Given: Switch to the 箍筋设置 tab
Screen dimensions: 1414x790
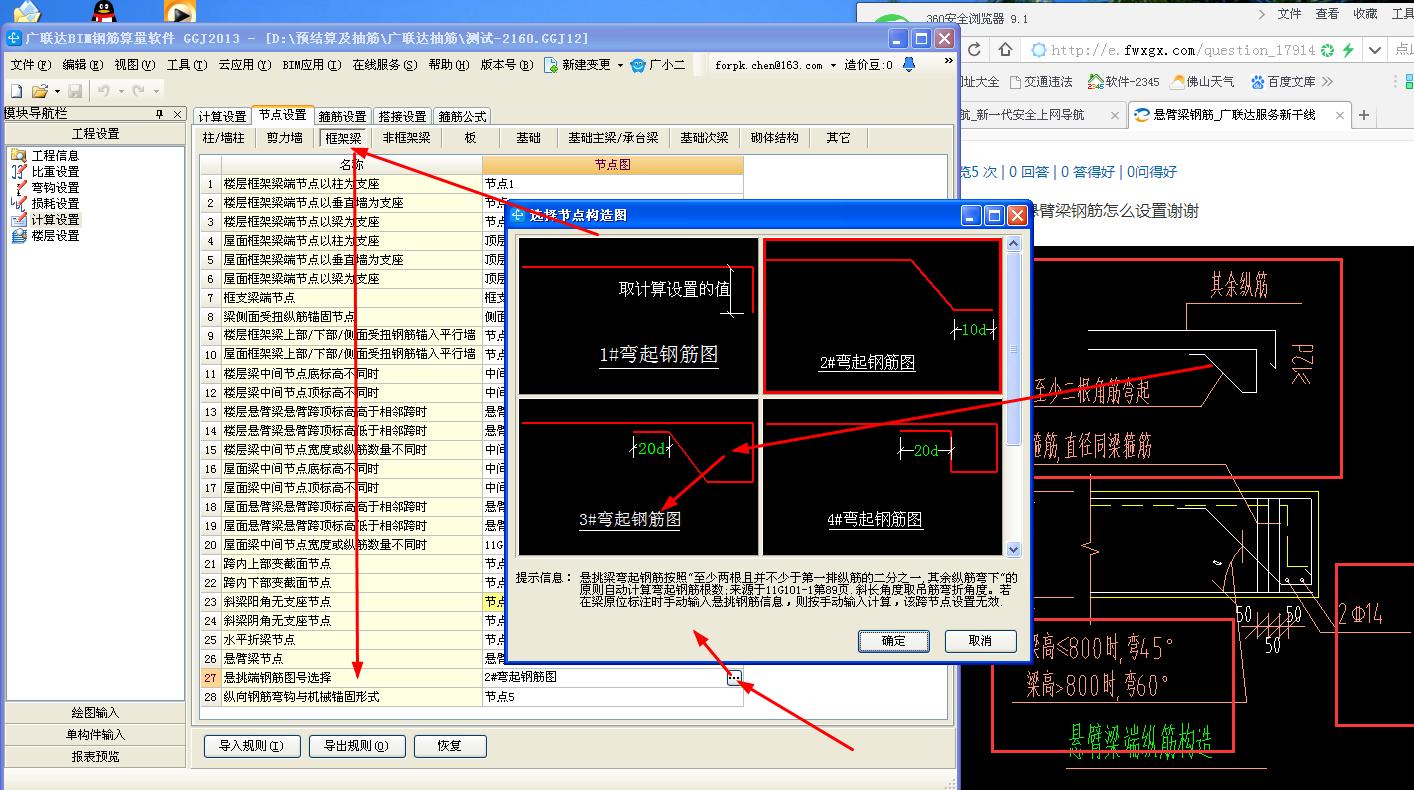Looking at the screenshot, I should [x=342, y=117].
